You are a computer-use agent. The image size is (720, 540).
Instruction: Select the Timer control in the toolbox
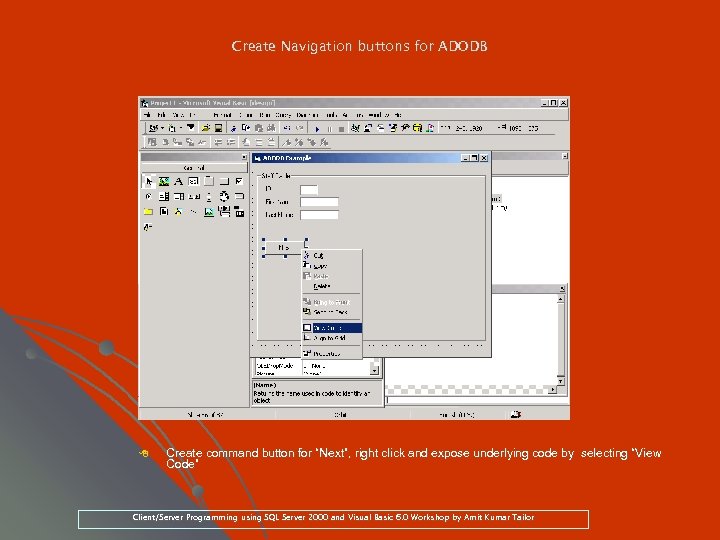point(224,197)
